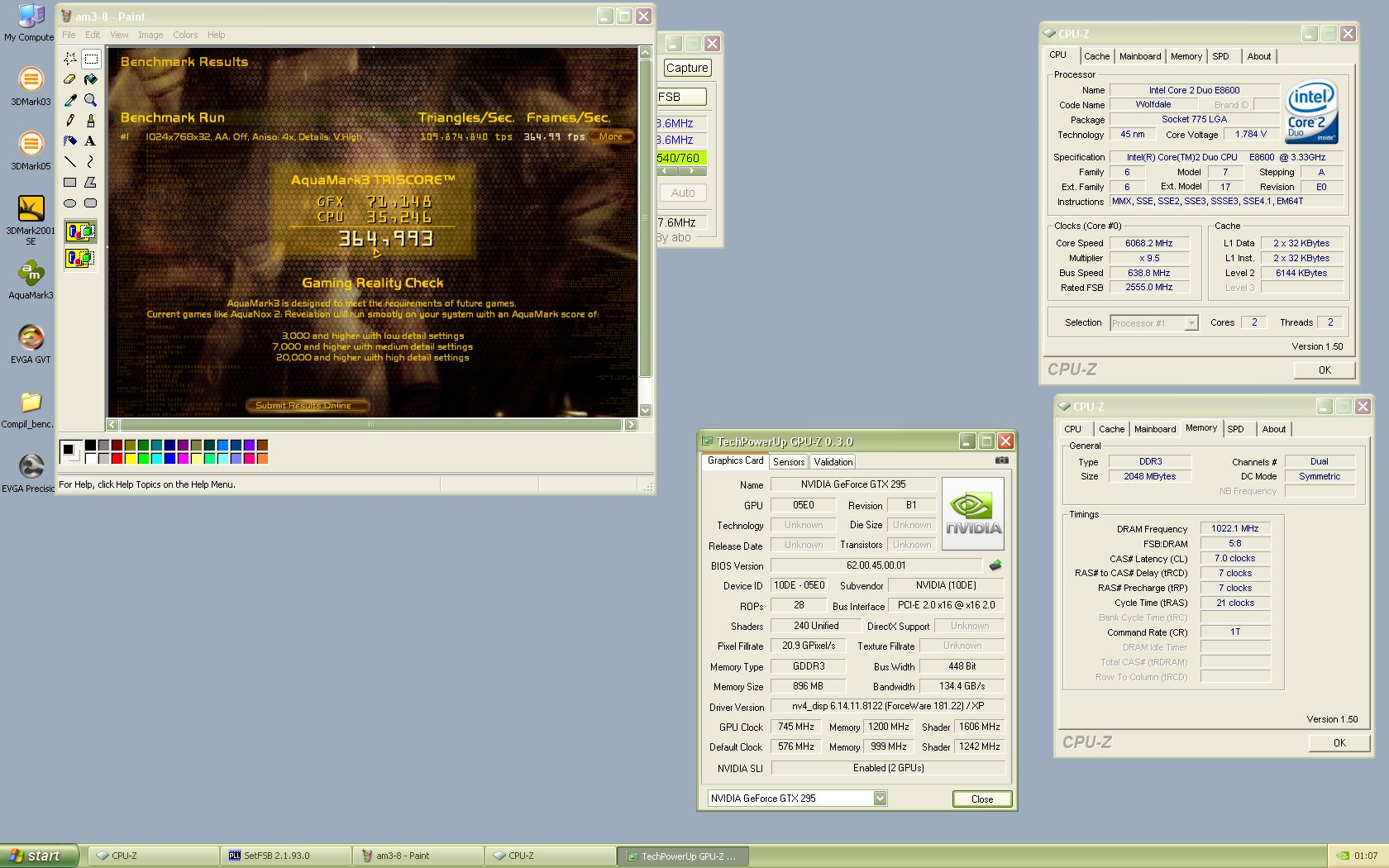Pick the Fill With Color bucket tool
This screenshot has height=868, width=1389.
click(91, 79)
